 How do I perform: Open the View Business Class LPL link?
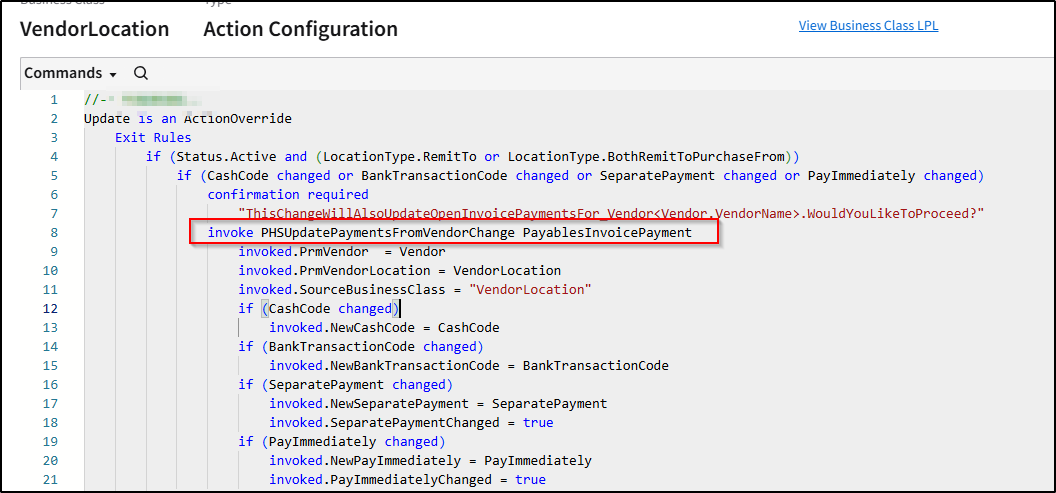coord(868,26)
